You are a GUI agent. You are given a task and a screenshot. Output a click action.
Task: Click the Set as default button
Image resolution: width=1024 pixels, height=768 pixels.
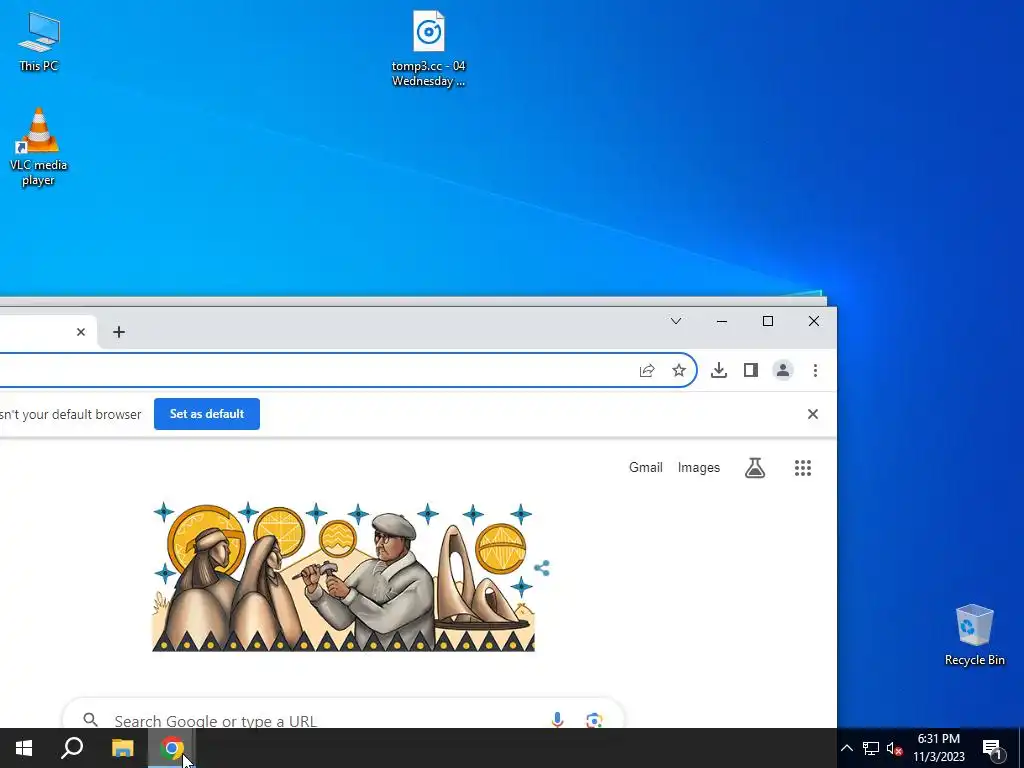pos(207,414)
